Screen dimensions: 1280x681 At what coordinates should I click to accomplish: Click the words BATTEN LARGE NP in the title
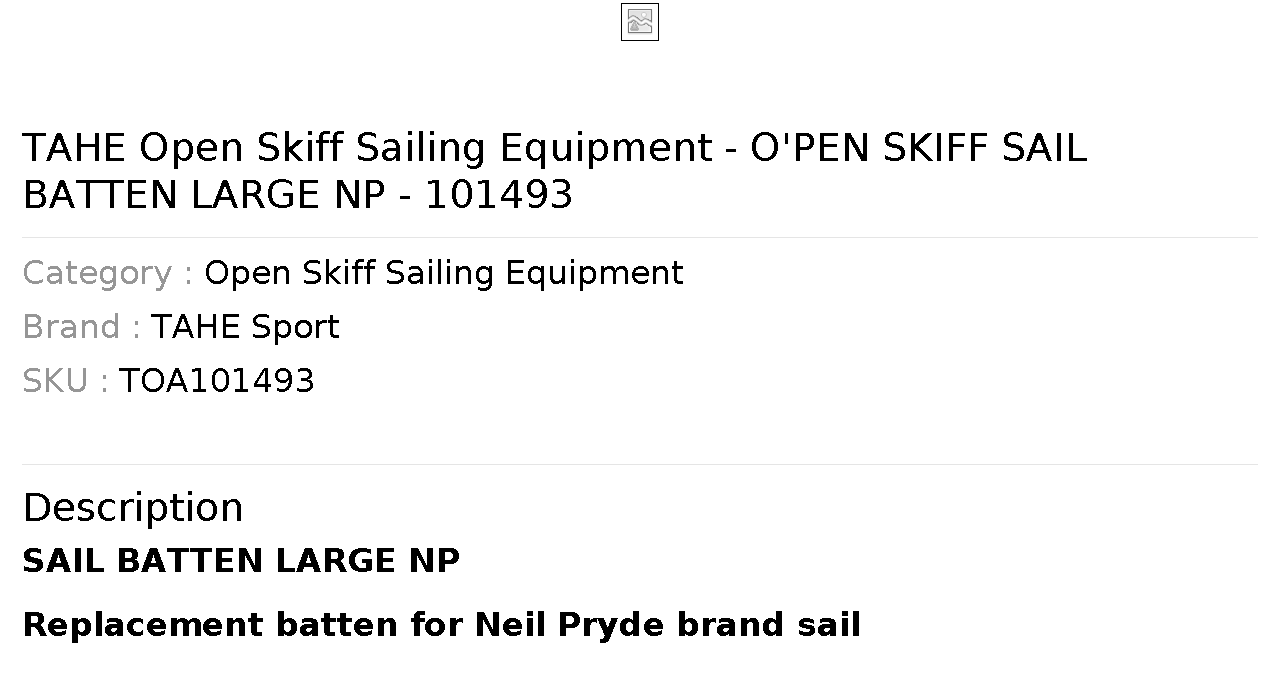(x=204, y=195)
